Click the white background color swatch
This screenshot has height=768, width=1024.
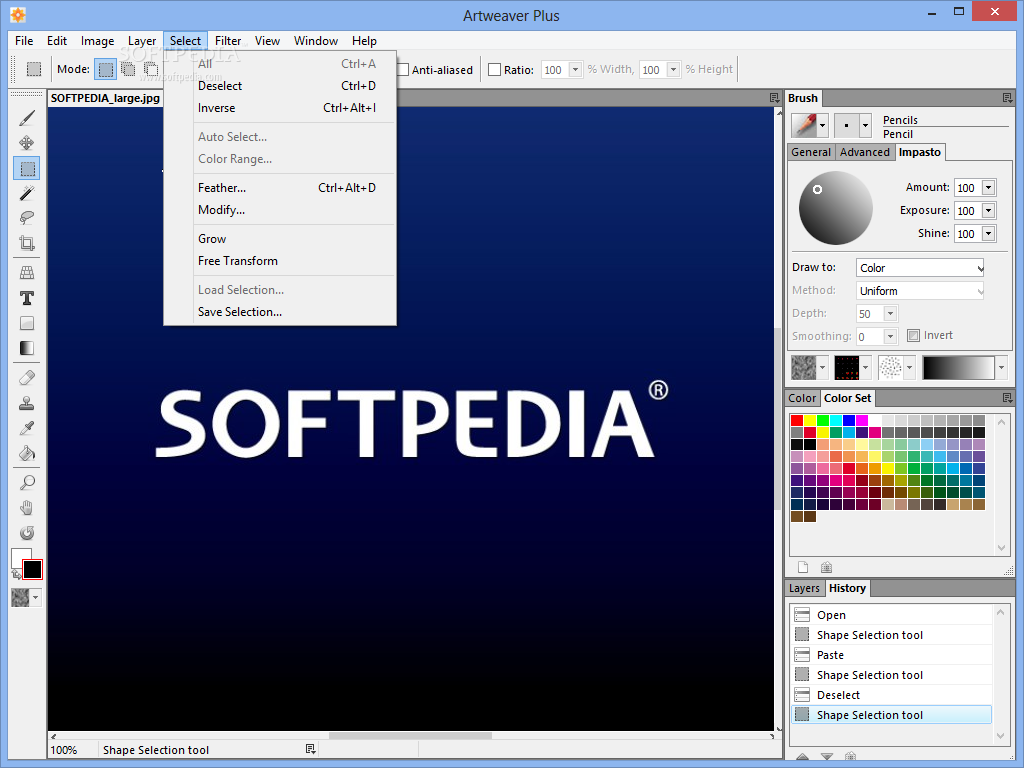(18, 555)
